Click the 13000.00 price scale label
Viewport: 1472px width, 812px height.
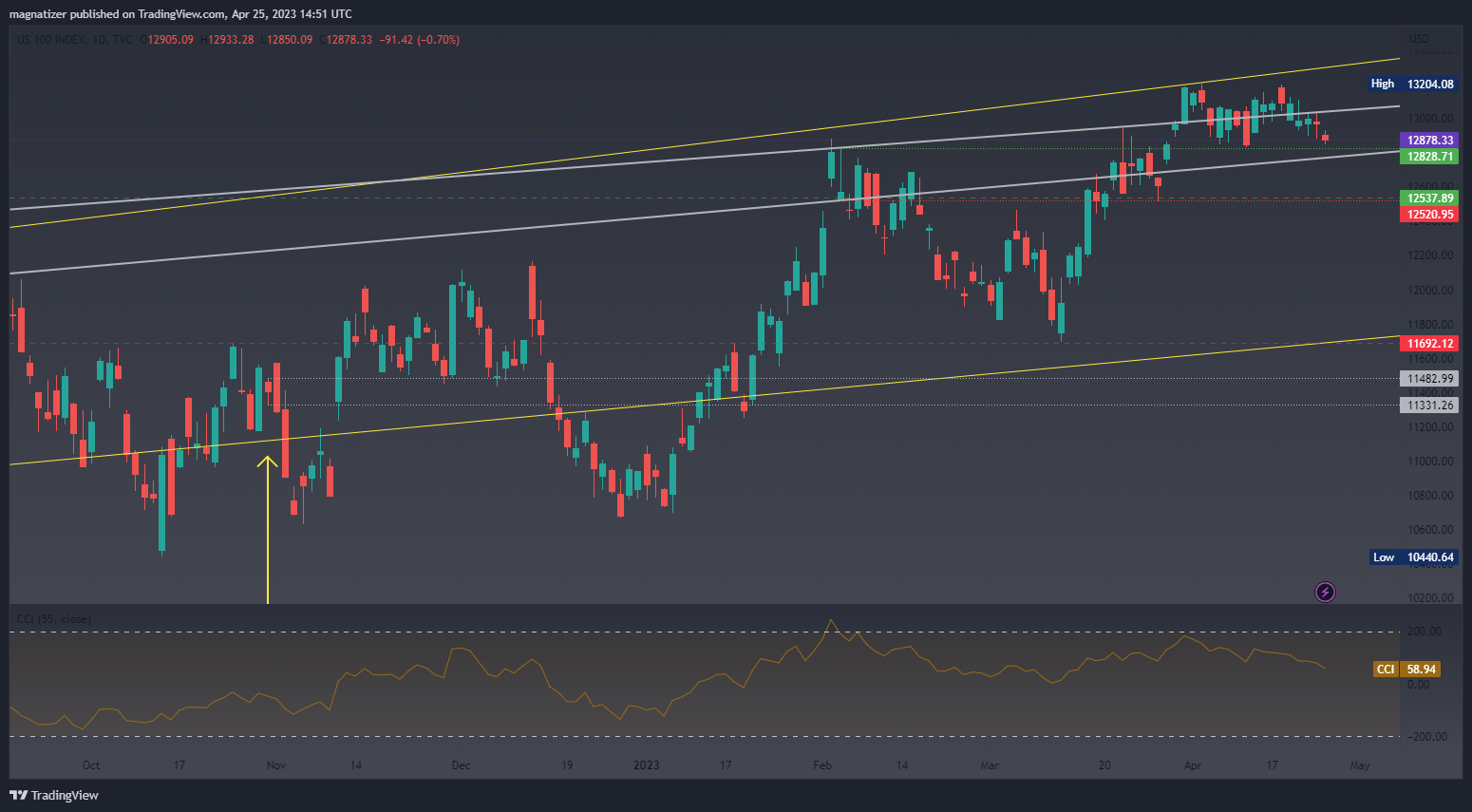pos(1430,119)
